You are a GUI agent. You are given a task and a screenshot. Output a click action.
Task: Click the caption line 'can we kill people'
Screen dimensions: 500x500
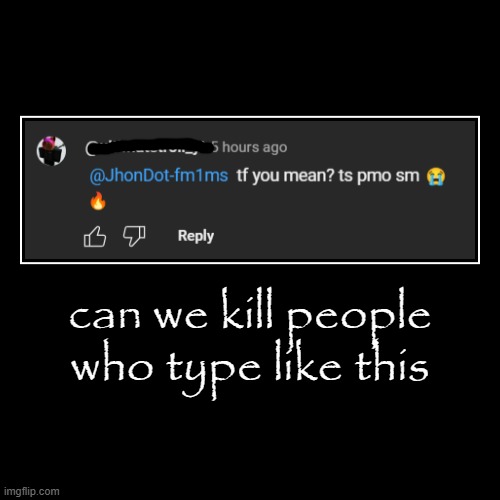pos(250,311)
